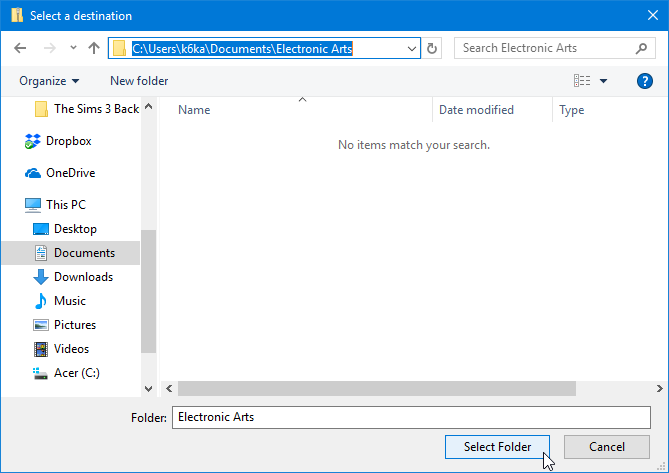Select the address bar path text
This screenshot has width=669, height=473.
pos(242,49)
